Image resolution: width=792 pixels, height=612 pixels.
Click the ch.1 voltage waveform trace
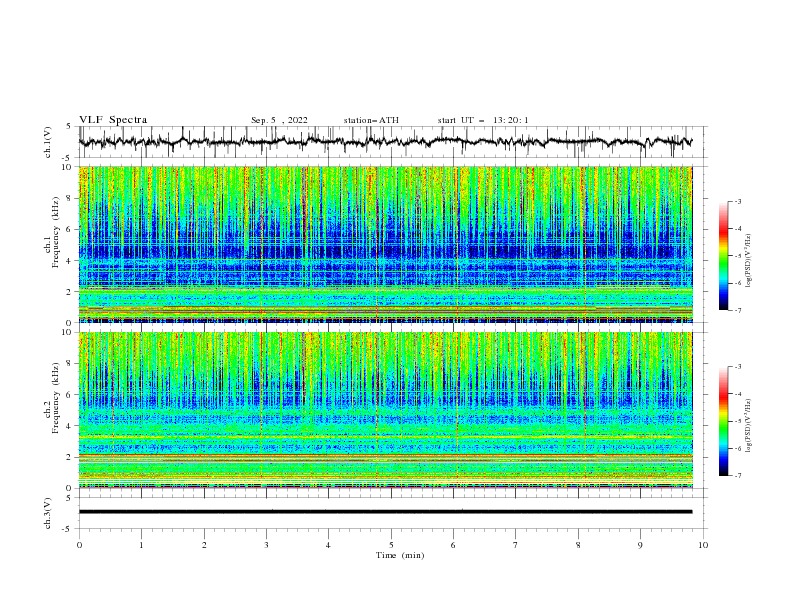coord(385,142)
